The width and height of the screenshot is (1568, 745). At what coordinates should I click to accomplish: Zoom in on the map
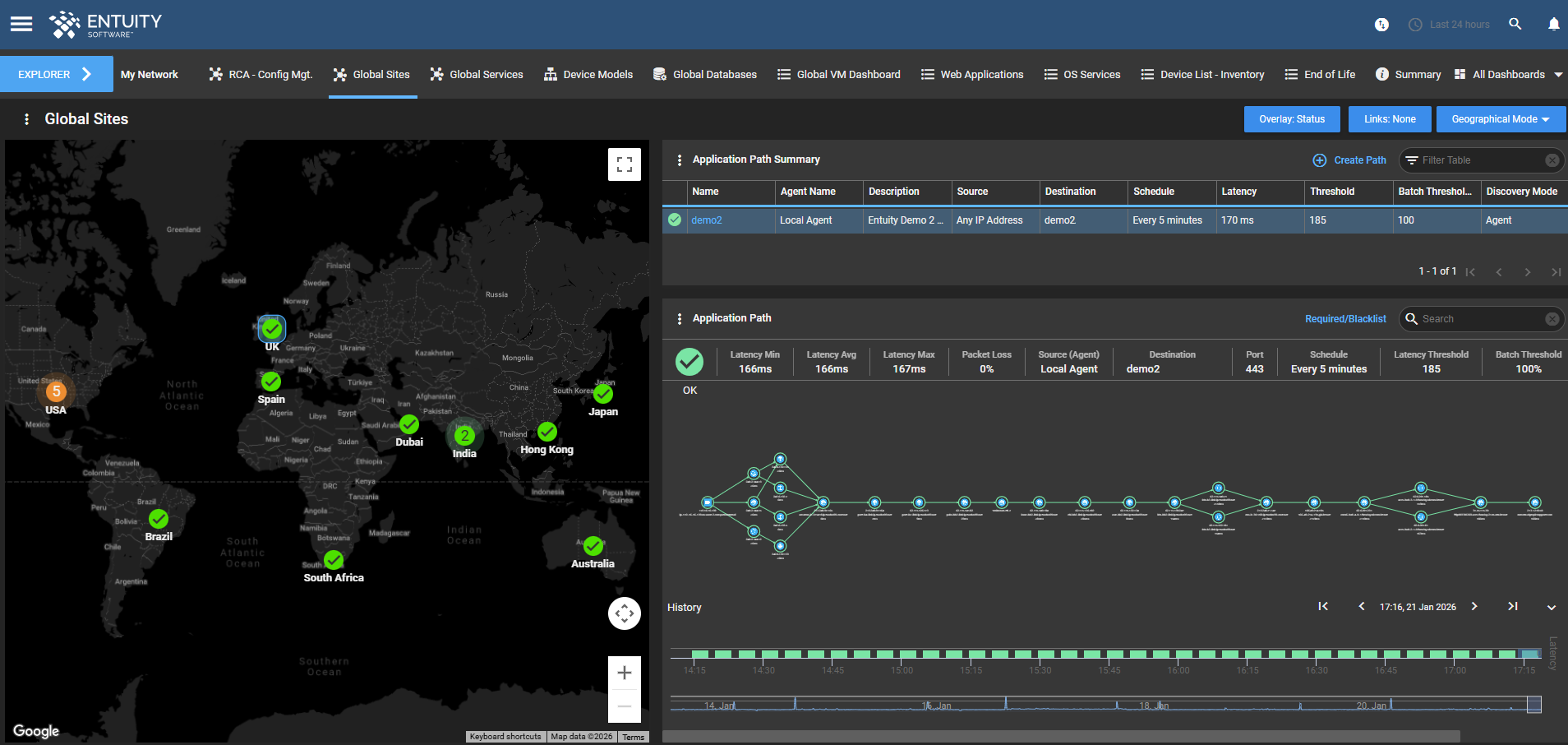pyautogui.click(x=624, y=673)
